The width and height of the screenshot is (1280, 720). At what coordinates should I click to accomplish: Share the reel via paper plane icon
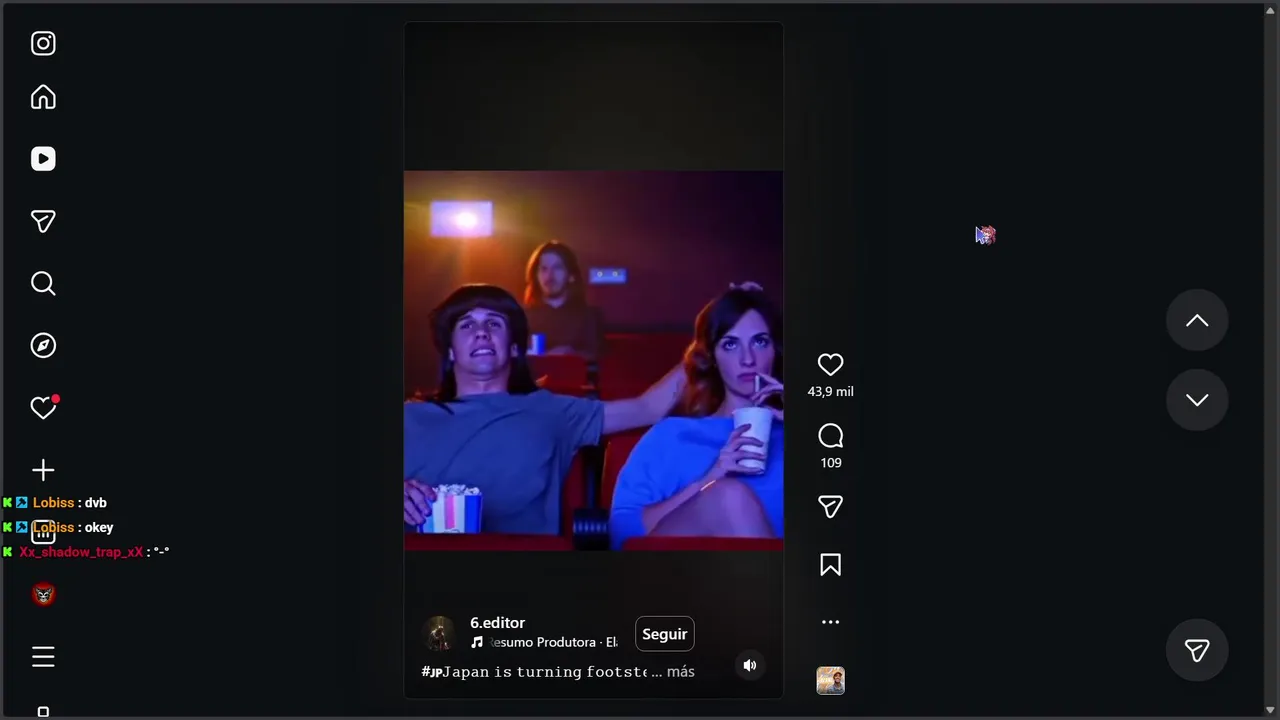[830, 507]
